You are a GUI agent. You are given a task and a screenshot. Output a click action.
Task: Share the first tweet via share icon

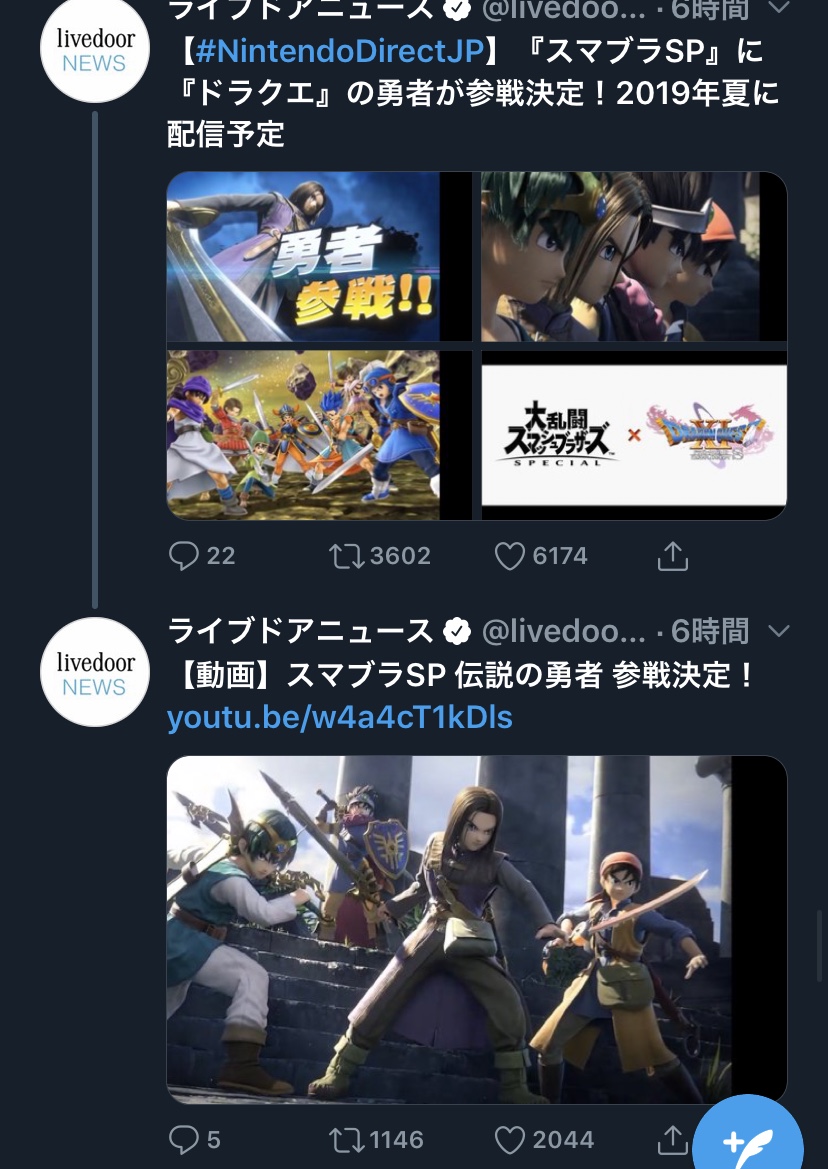672,556
